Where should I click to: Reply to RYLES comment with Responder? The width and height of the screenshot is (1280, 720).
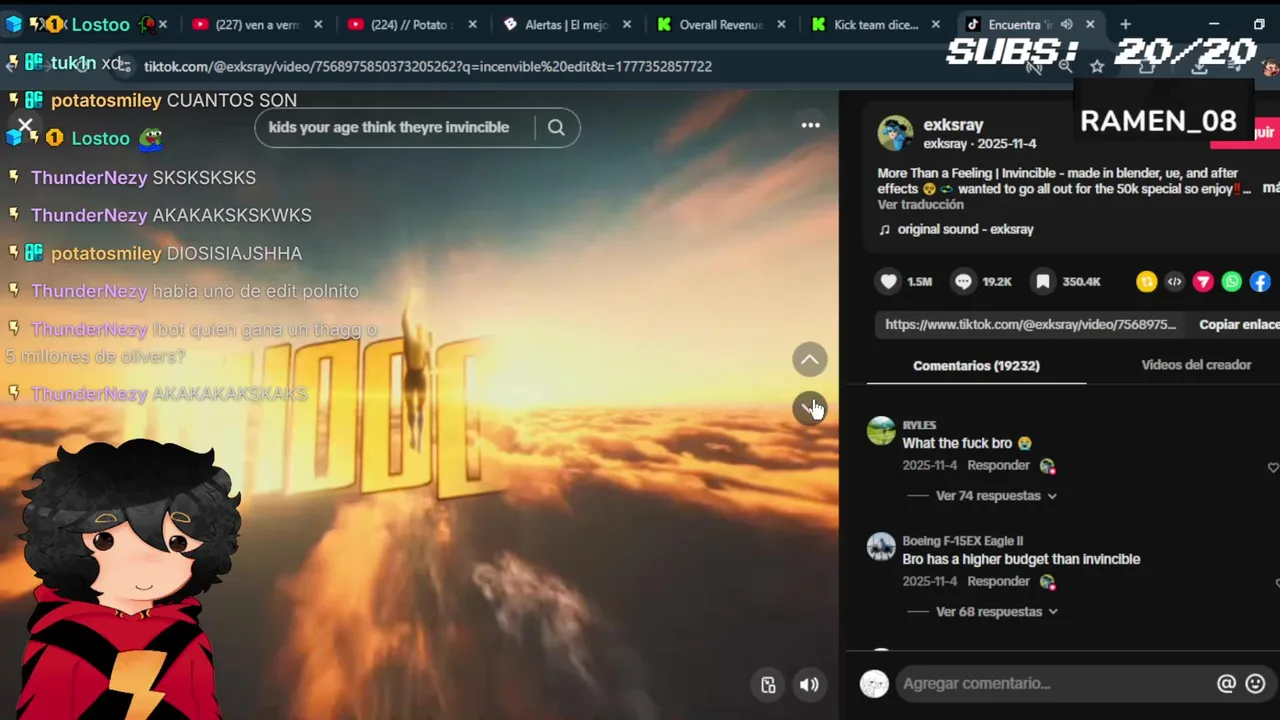tap(998, 466)
